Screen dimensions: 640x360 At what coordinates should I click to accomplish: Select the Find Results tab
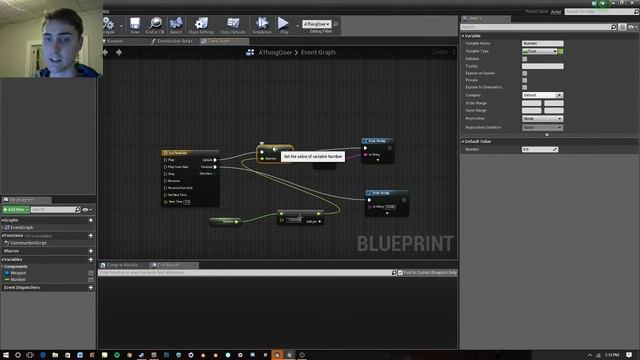174,265
